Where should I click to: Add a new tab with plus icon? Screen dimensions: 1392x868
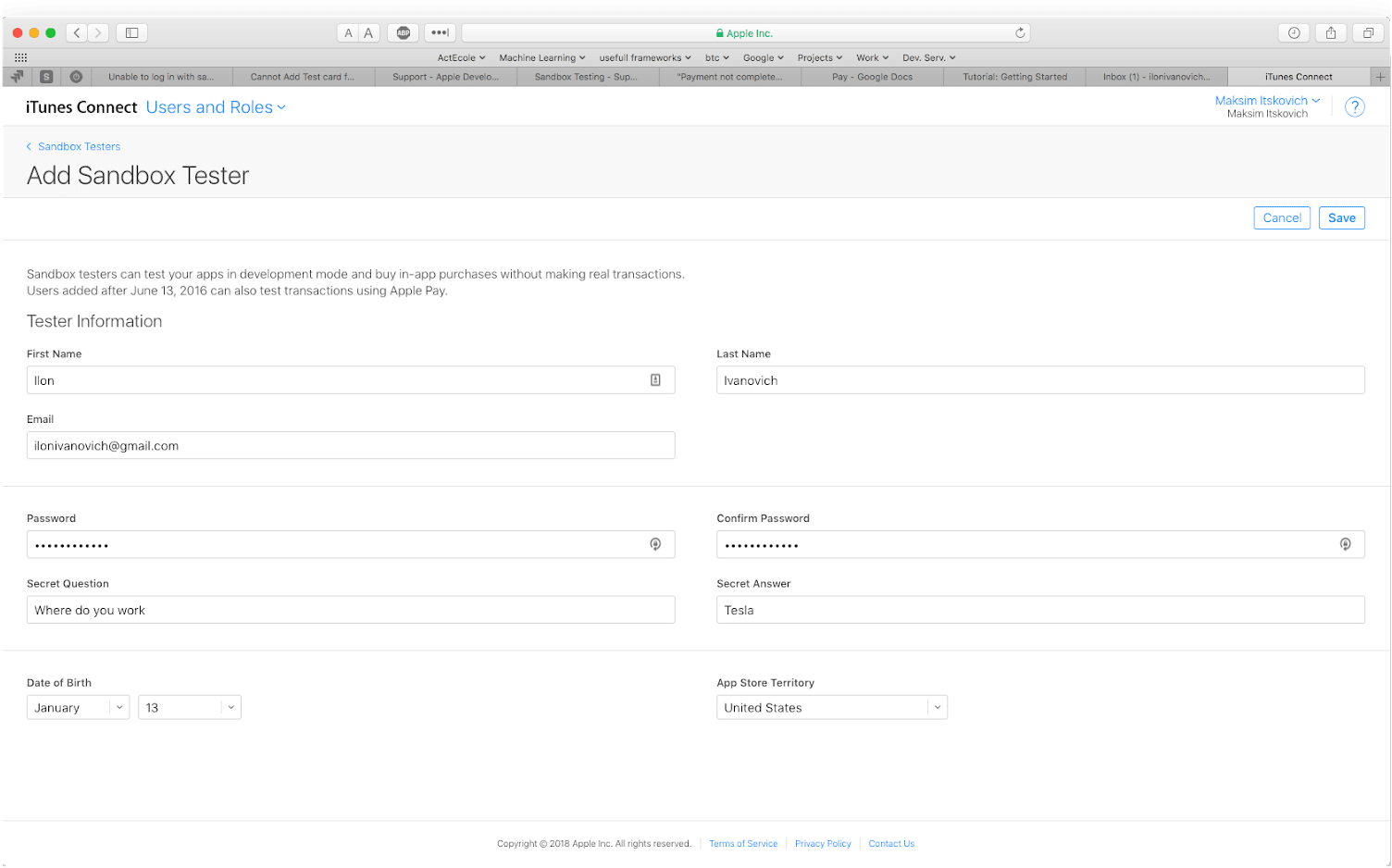tap(1380, 77)
